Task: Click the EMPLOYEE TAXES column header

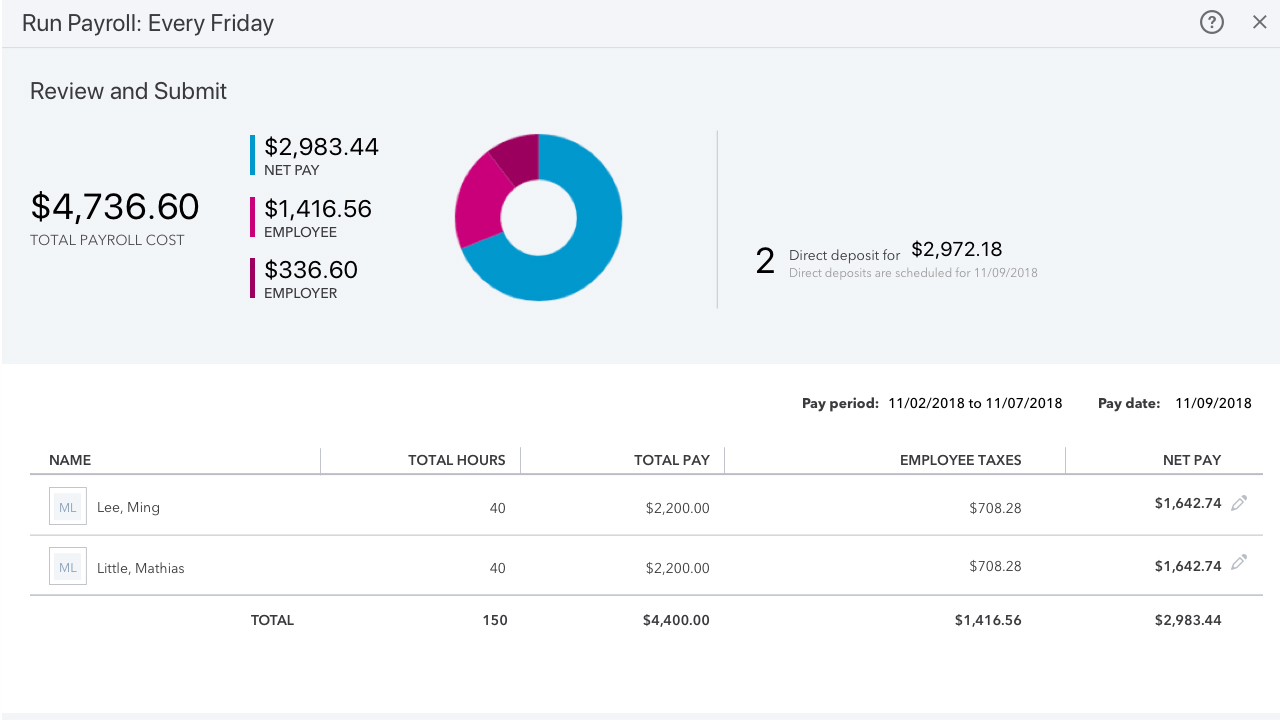Action: tap(960, 460)
